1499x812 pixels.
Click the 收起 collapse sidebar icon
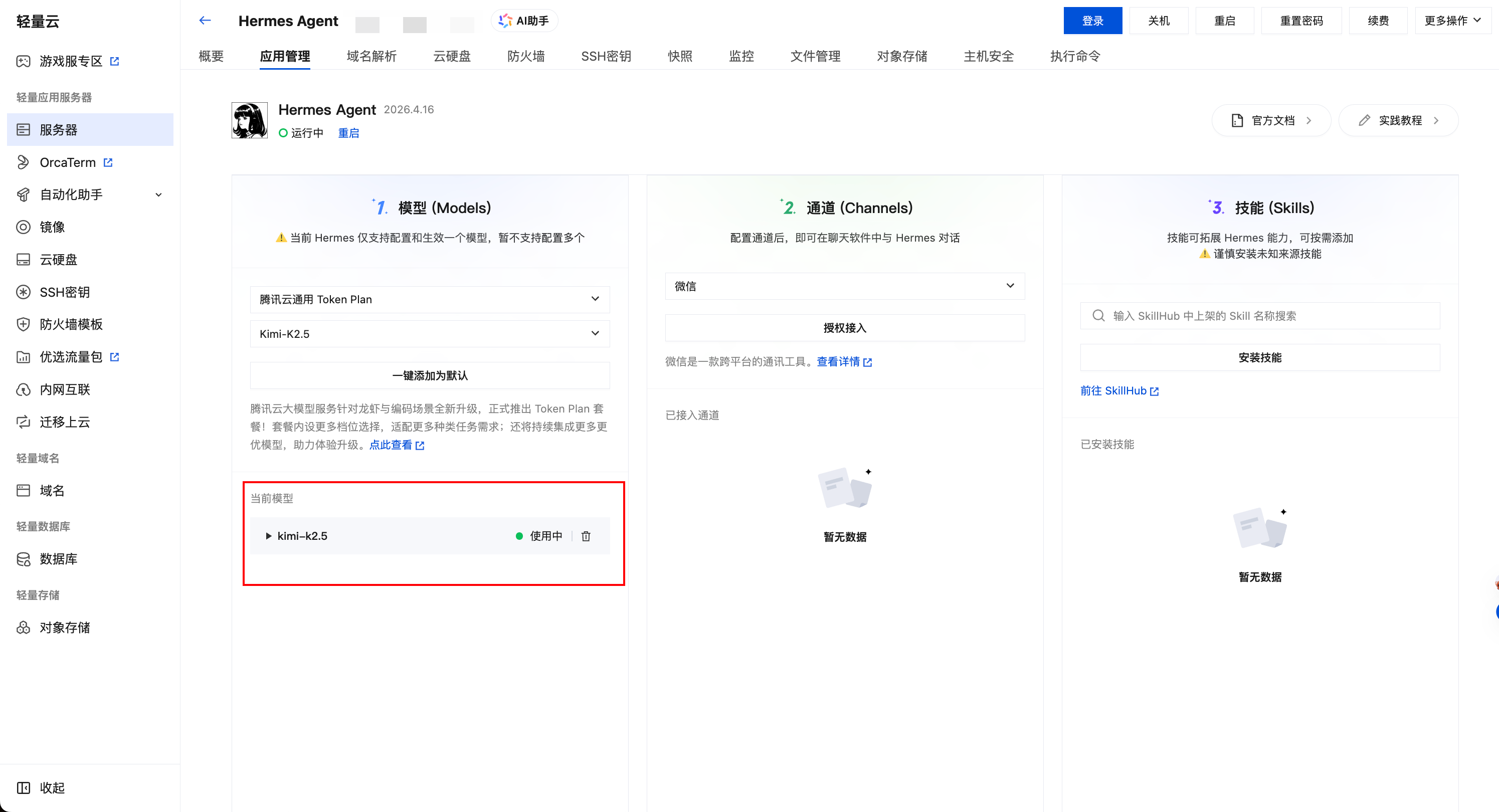(x=23, y=787)
